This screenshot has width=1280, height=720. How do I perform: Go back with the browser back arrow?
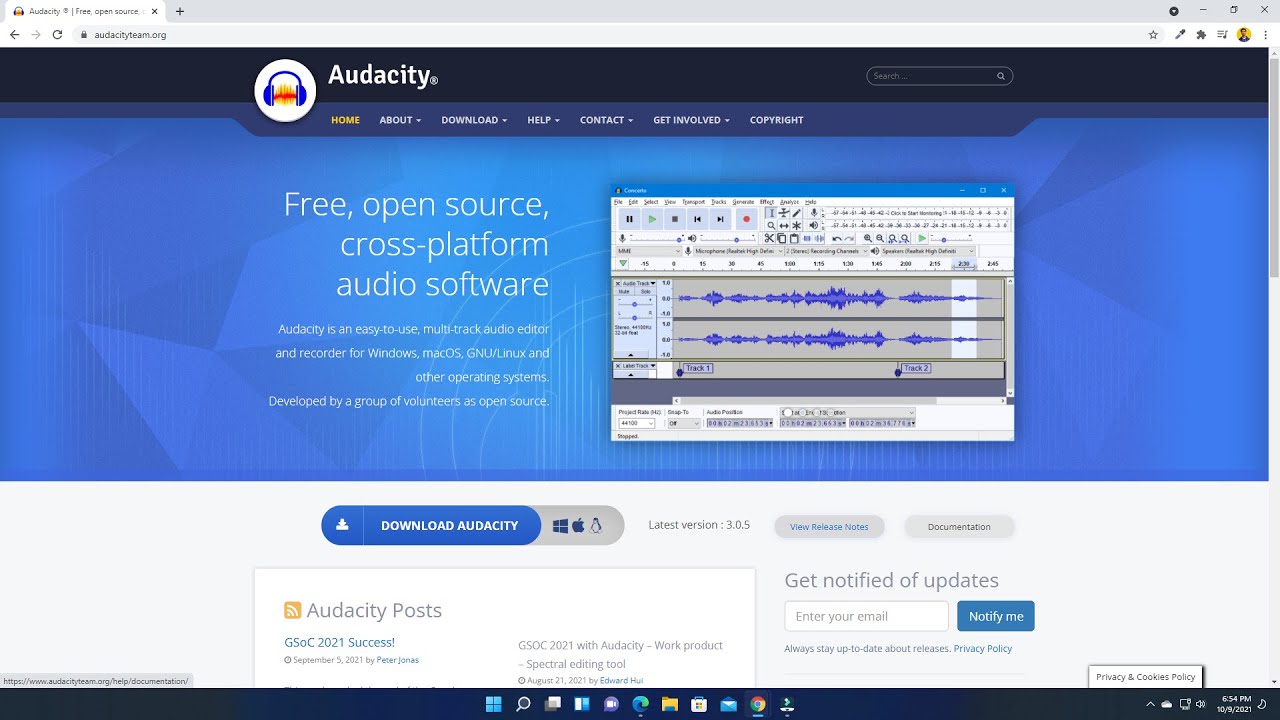coord(14,34)
